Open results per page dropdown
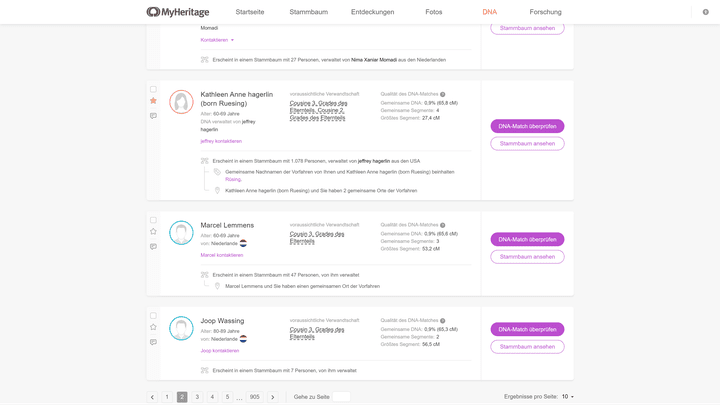This screenshot has width=720, height=405. tap(568, 397)
